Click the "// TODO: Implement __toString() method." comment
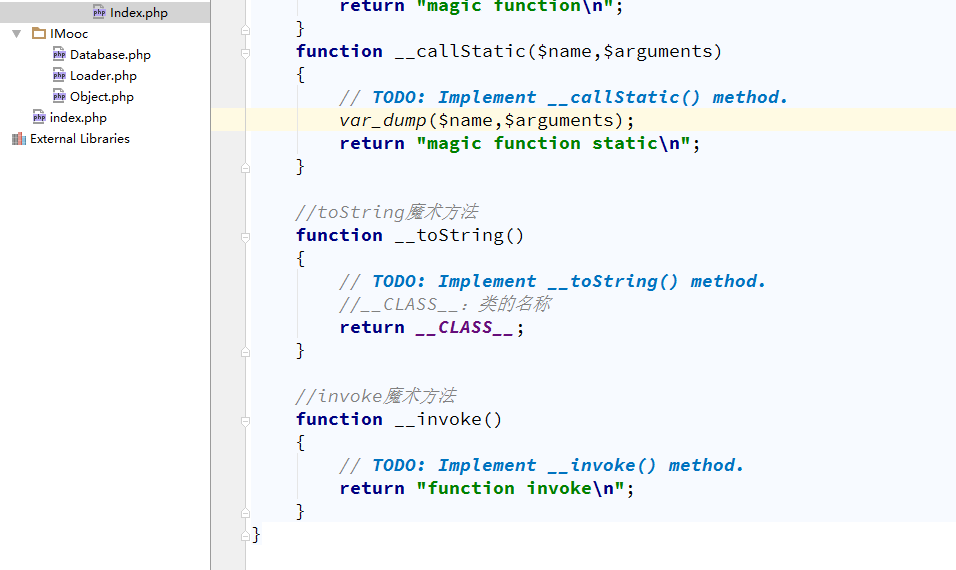The width and height of the screenshot is (956, 570). (x=552, y=282)
